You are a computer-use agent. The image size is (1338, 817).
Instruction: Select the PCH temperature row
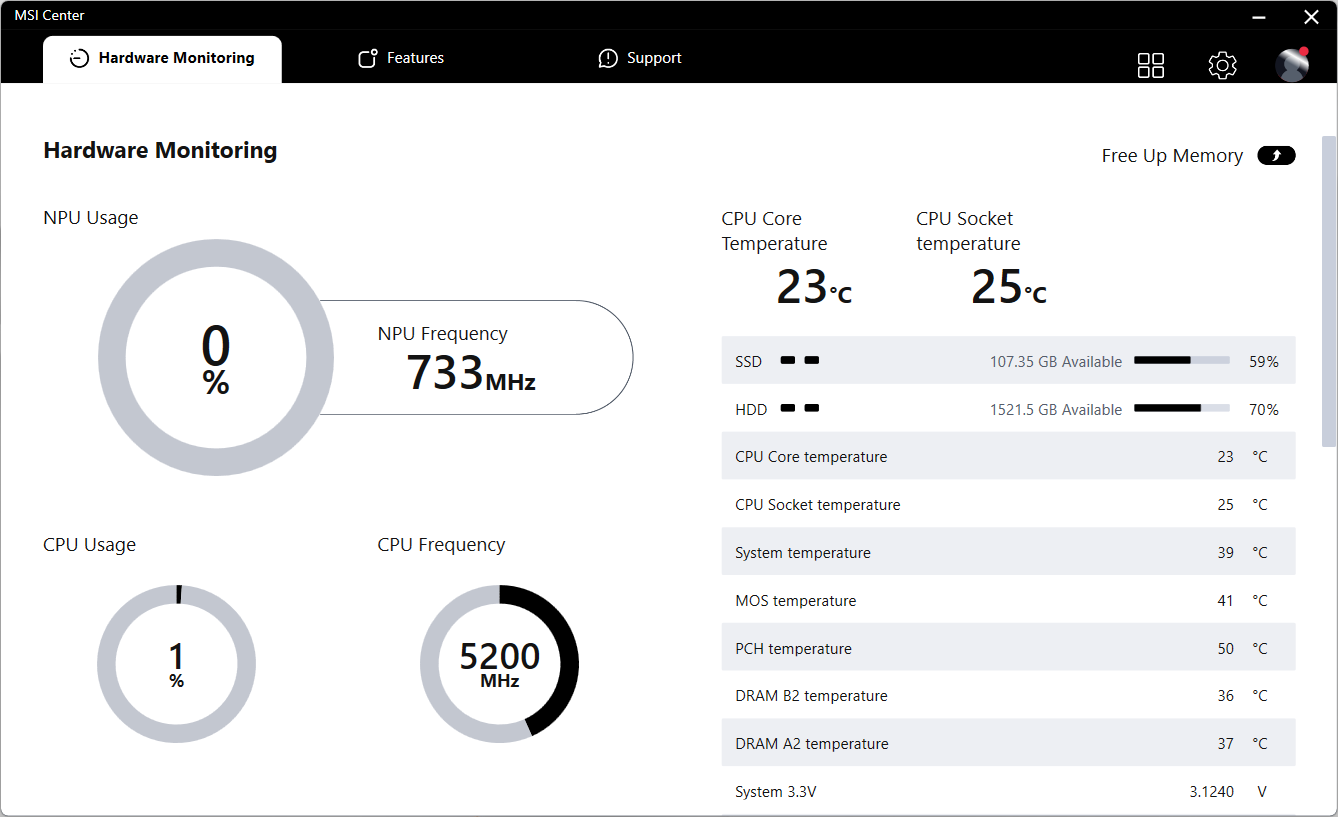1008,648
